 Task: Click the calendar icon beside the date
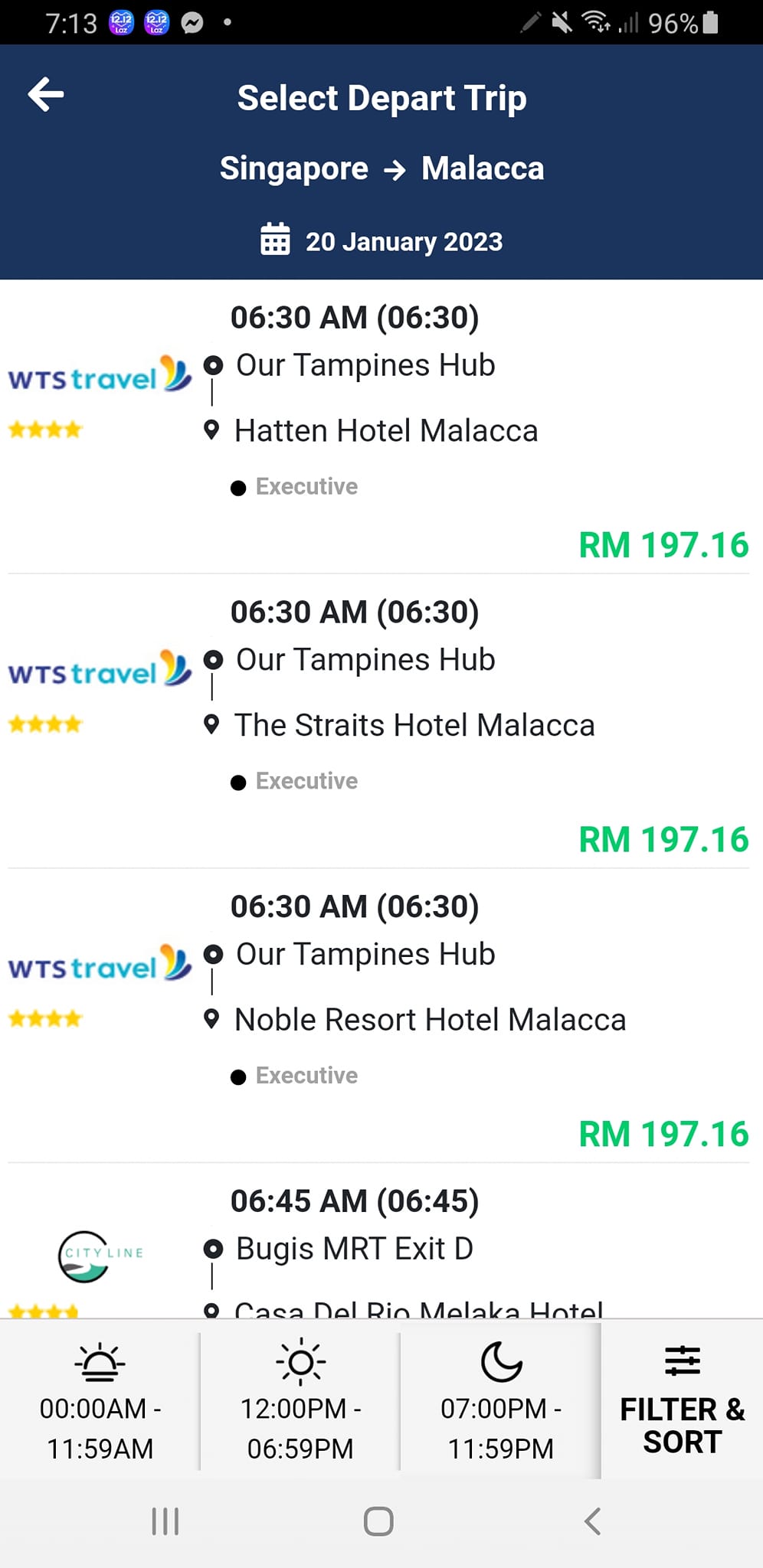275,239
